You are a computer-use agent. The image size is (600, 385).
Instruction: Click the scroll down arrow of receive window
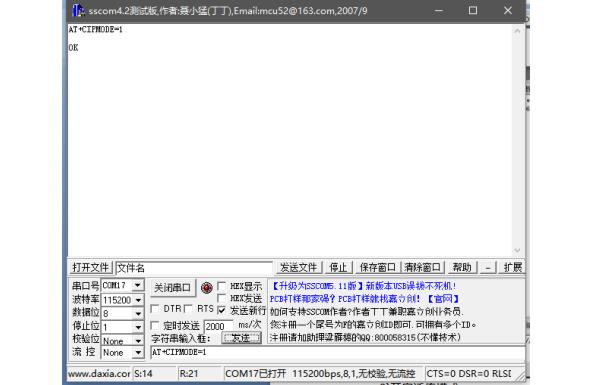pyautogui.click(x=517, y=250)
